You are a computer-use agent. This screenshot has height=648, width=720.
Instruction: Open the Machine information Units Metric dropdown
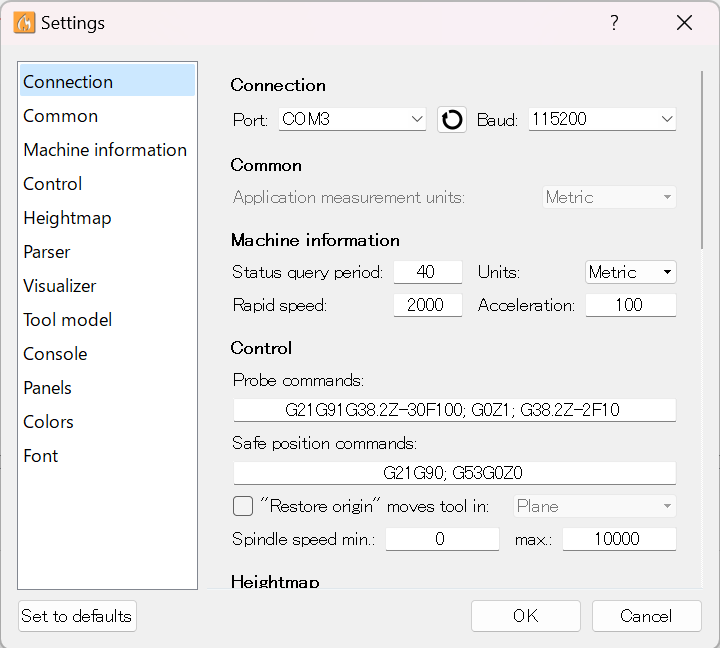tap(630, 272)
